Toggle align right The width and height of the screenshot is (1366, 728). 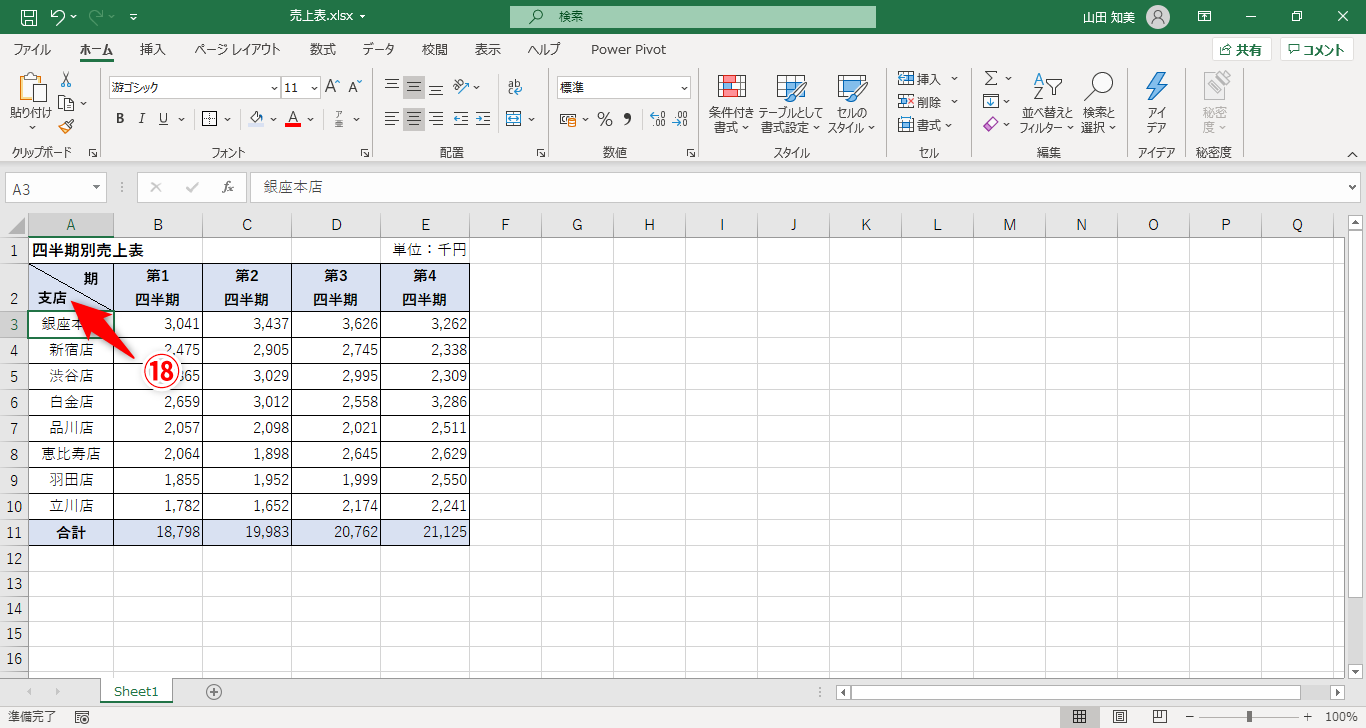pos(436,119)
